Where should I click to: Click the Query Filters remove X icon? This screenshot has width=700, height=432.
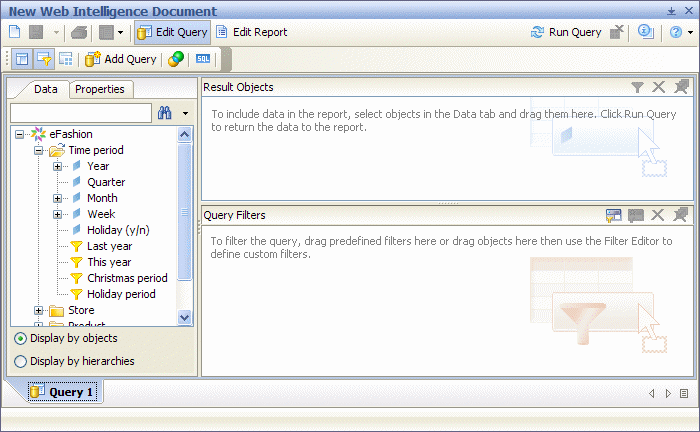658,215
